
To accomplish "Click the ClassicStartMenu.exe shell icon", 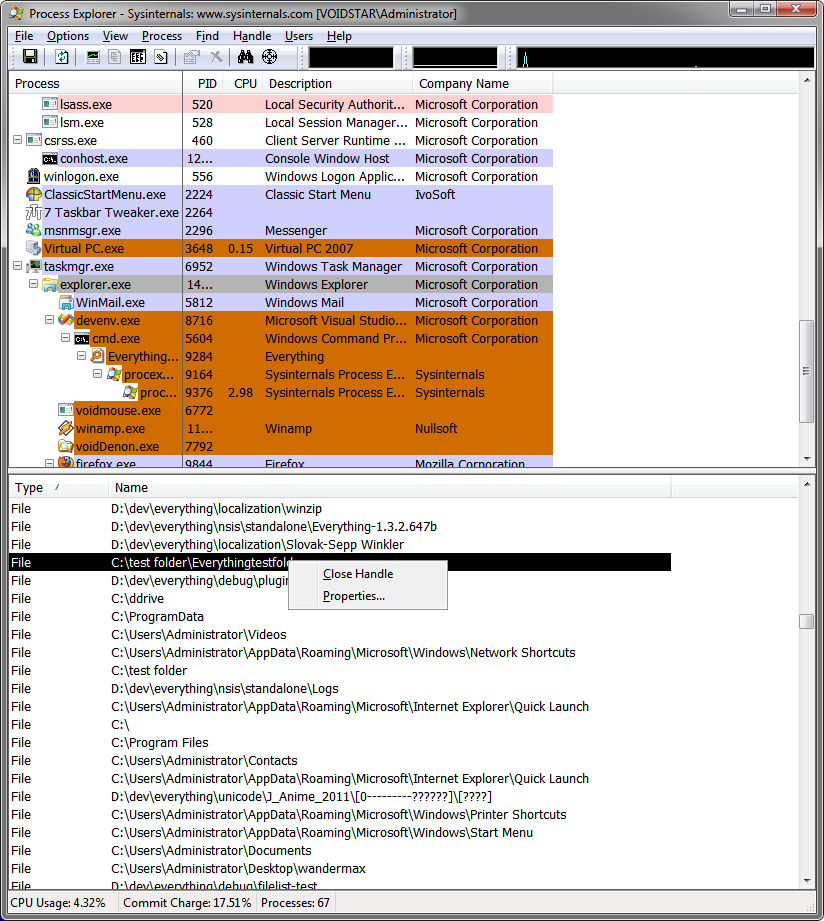I will 33,194.
